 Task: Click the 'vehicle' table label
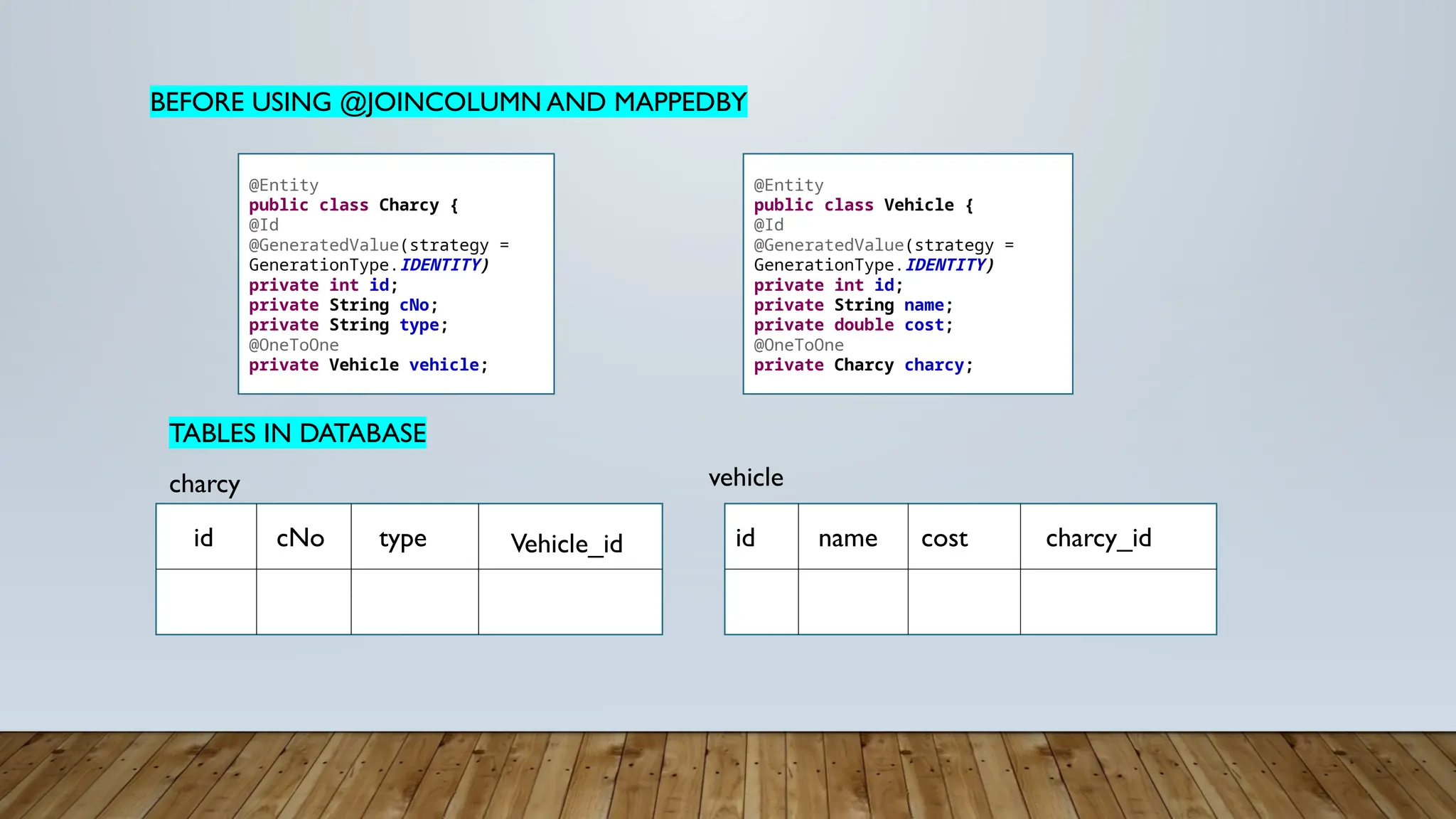746,478
